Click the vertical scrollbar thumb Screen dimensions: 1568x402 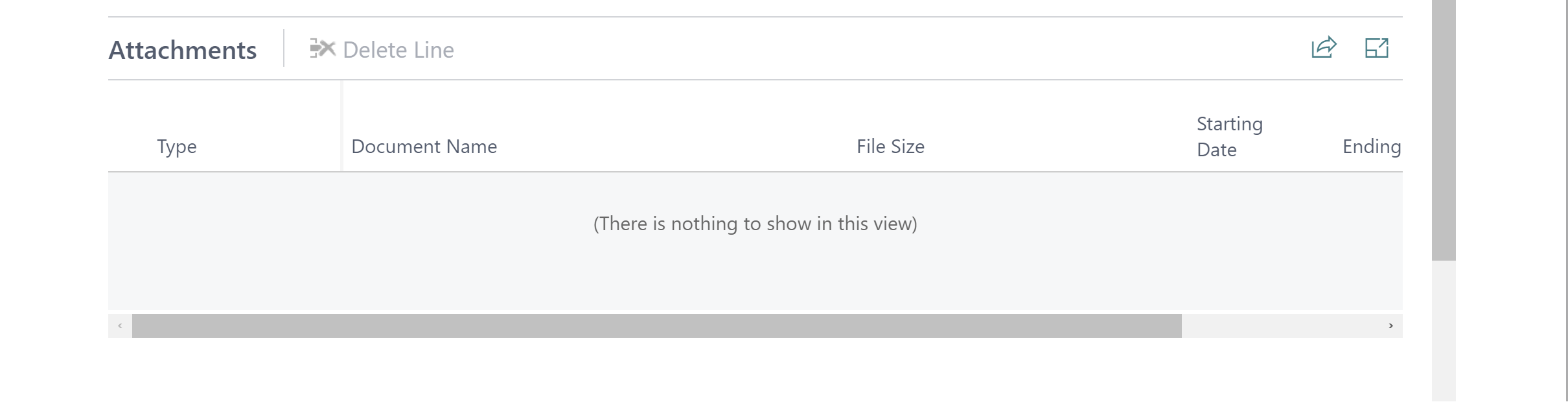point(1444,130)
